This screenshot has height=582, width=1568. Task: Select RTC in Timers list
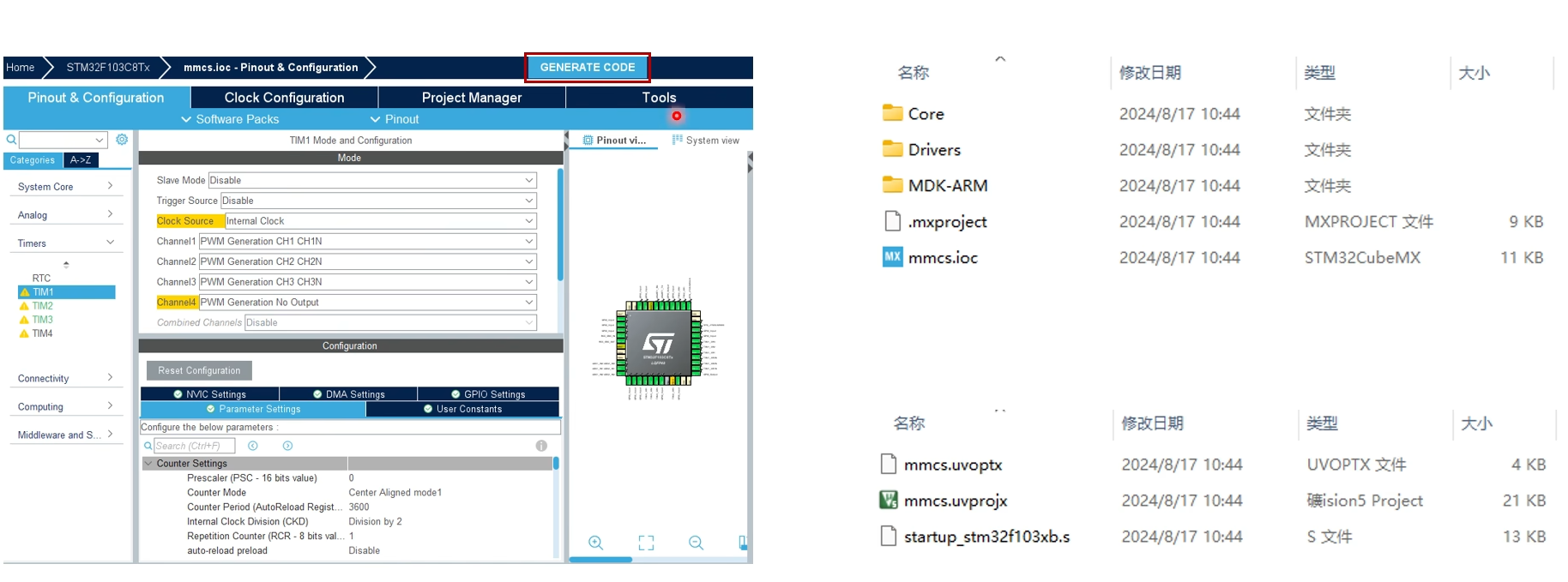[41, 278]
